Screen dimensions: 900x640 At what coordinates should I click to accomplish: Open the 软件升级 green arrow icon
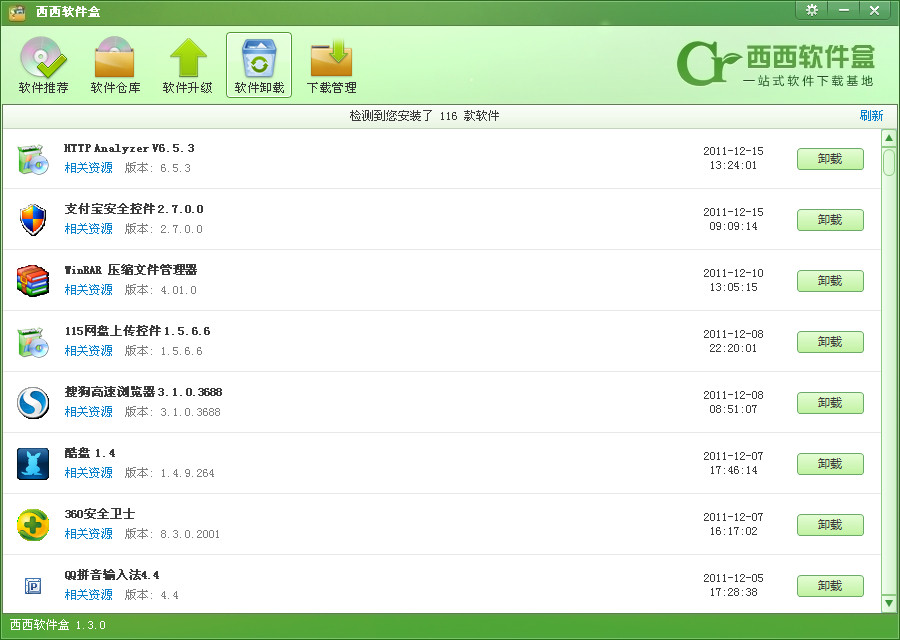pos(188,57)
